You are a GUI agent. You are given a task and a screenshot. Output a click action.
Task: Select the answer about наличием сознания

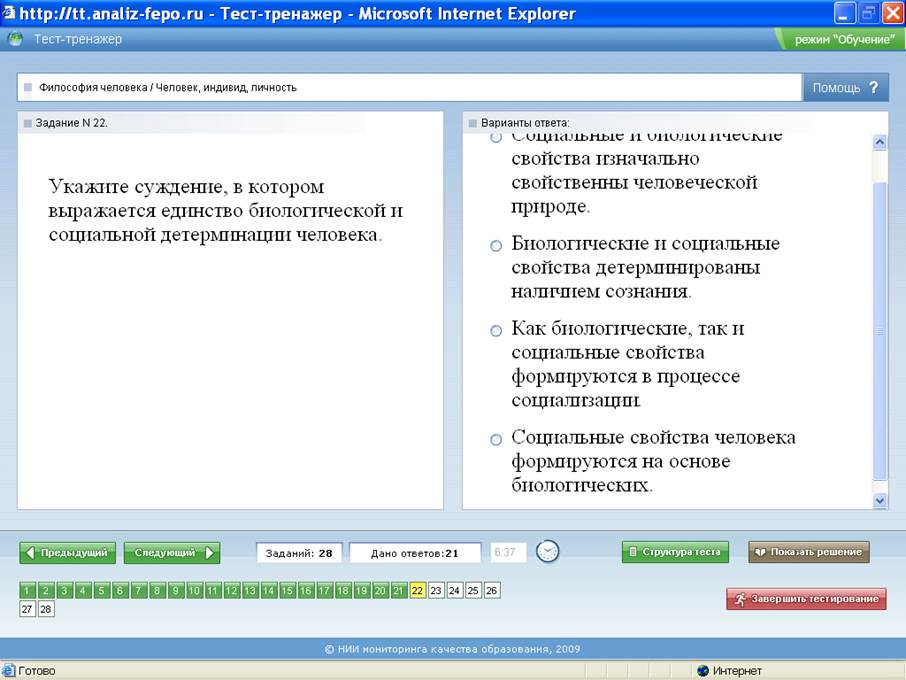tap(496, 246)
